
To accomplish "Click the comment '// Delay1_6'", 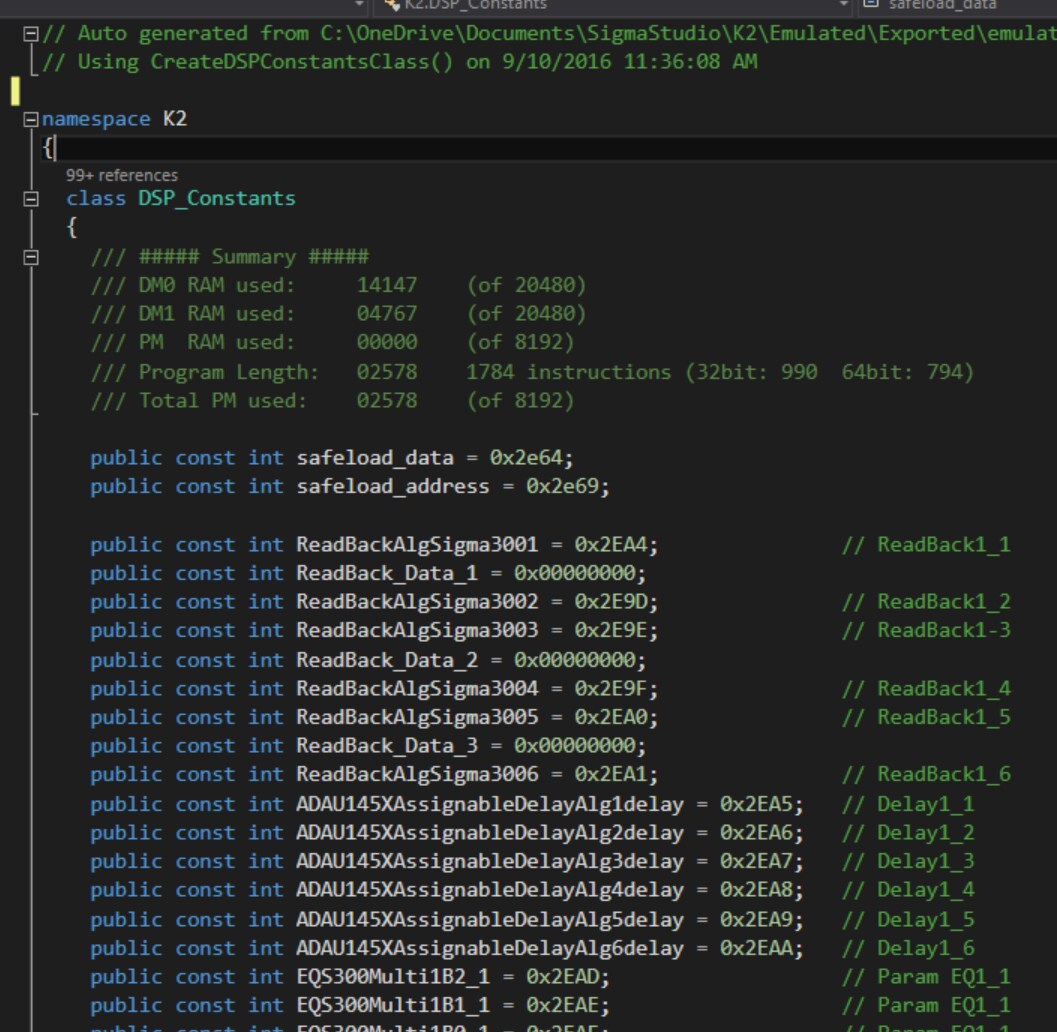I will tap(908, 948).
